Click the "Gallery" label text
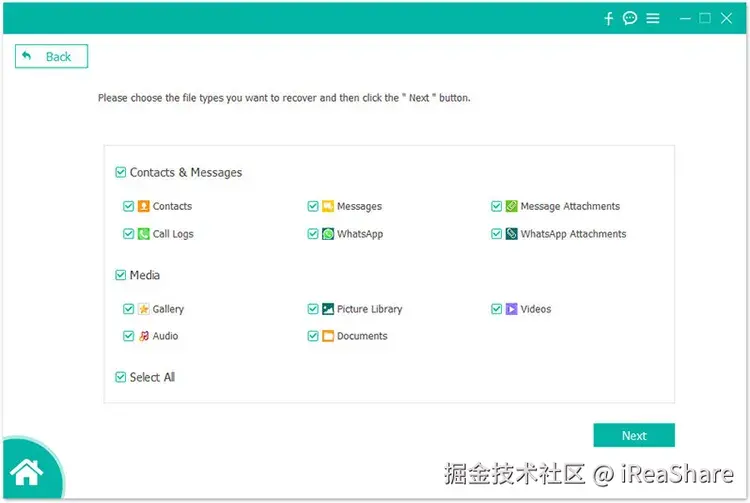 (x=168, y=309)
